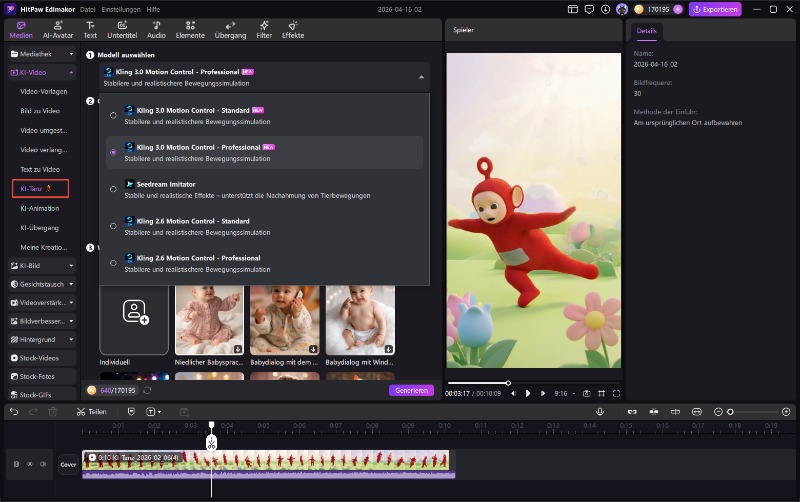This screenshot has height=502, width=800.
Task: Select Niedlicher Babysprac... template thumbnail
Action: (x=209, y=320)
